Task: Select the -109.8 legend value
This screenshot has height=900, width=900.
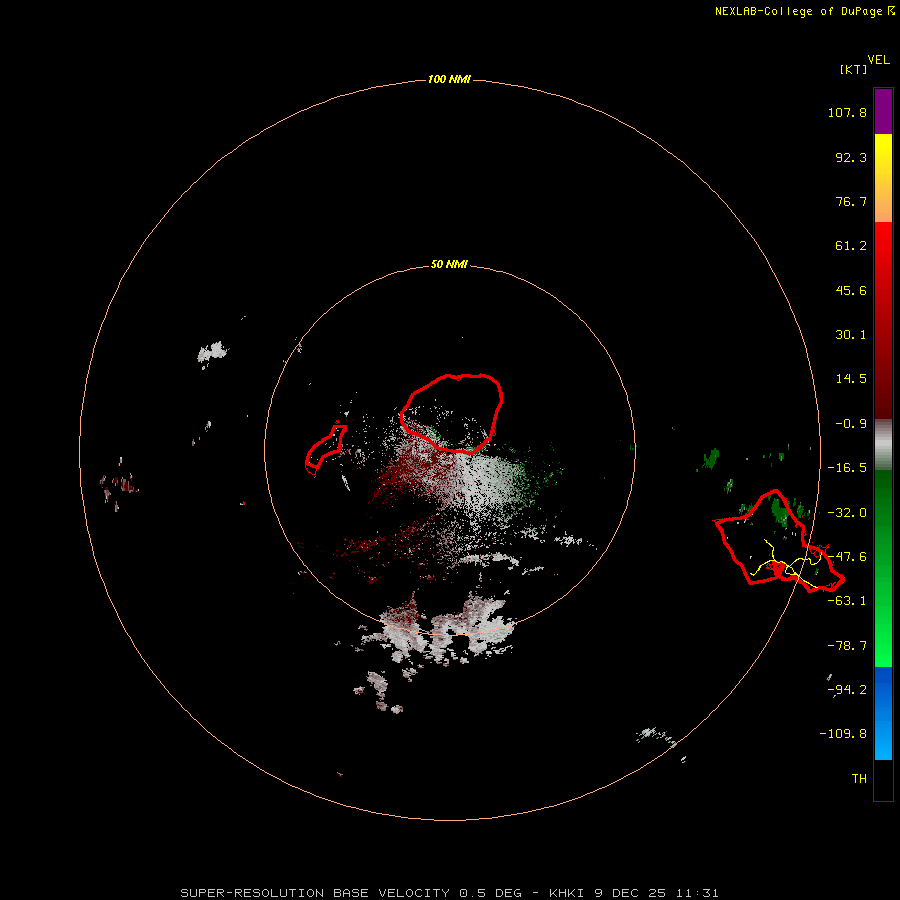Action: pyautogui.click(x=843, y=734)
